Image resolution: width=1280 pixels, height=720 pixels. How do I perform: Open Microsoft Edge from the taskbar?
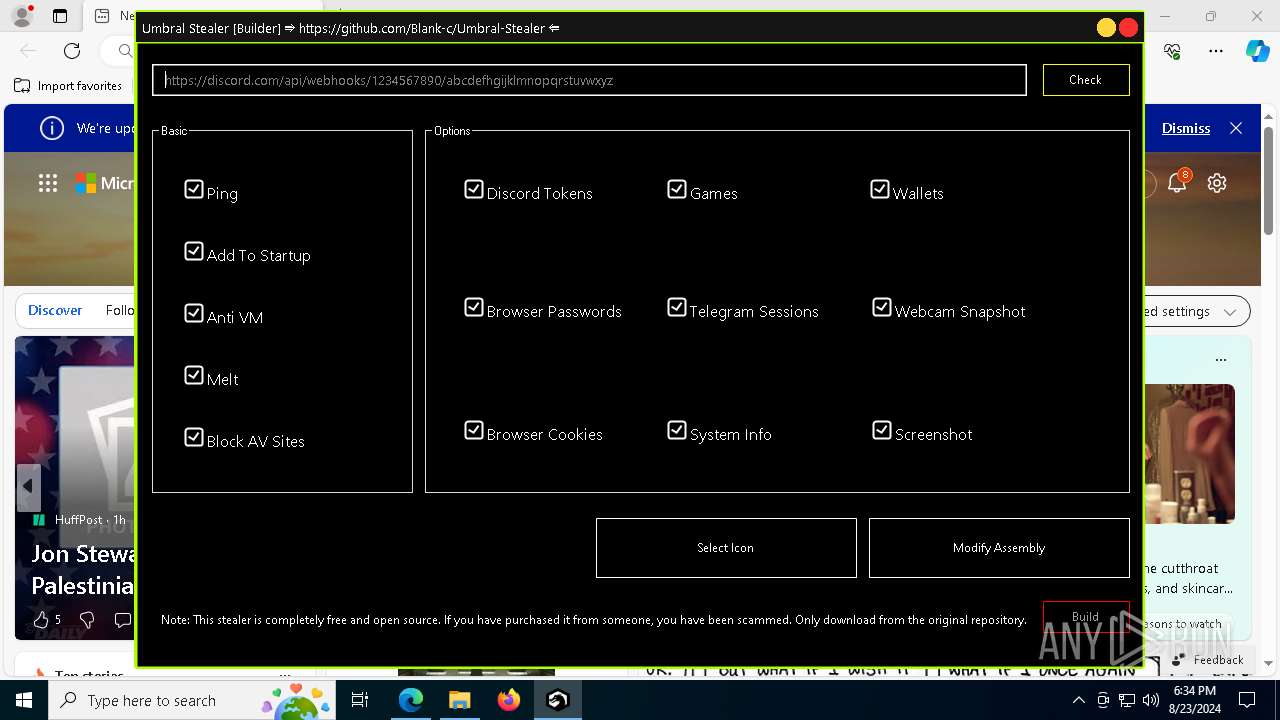click(x=411, y=700)
